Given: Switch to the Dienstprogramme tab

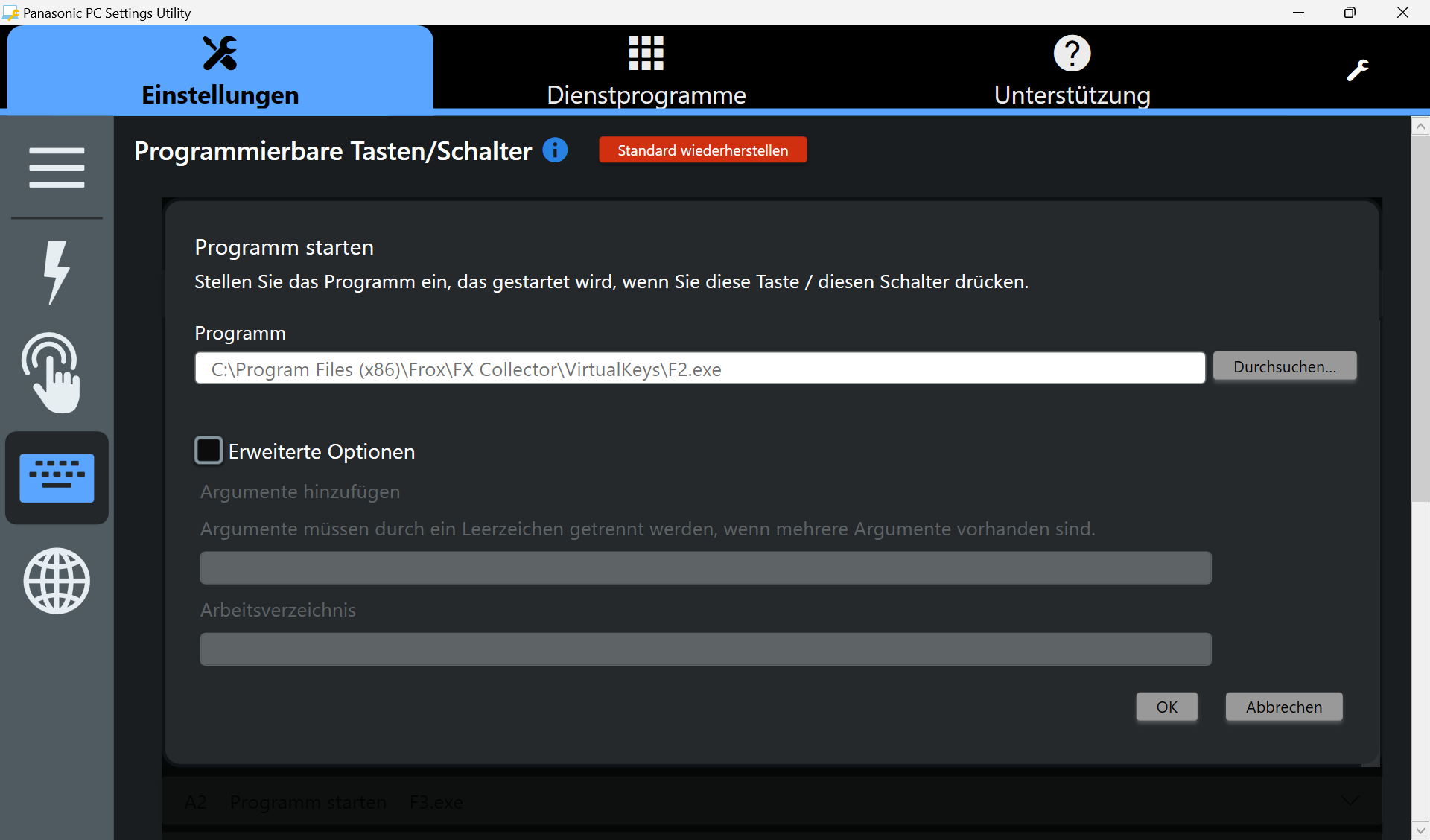Looking at the screenshot, I should 646,70.
